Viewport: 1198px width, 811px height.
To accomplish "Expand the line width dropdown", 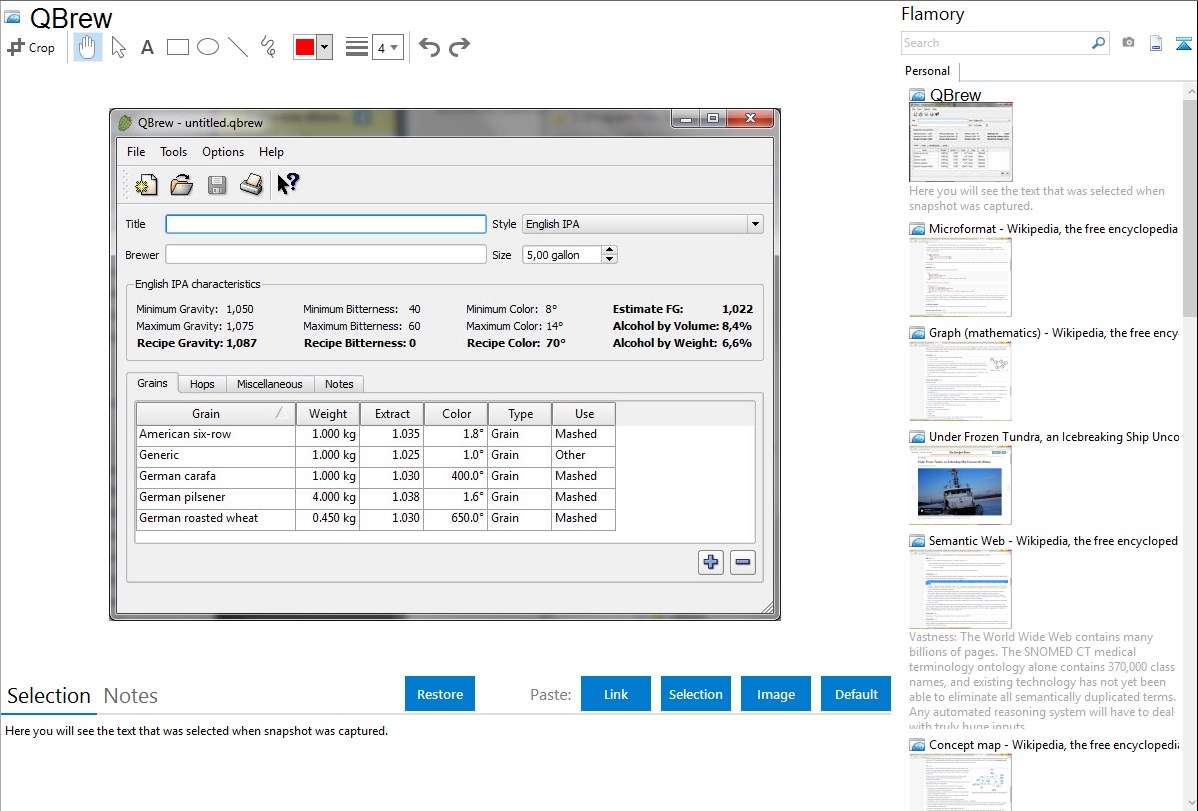I will pos(387,47).
